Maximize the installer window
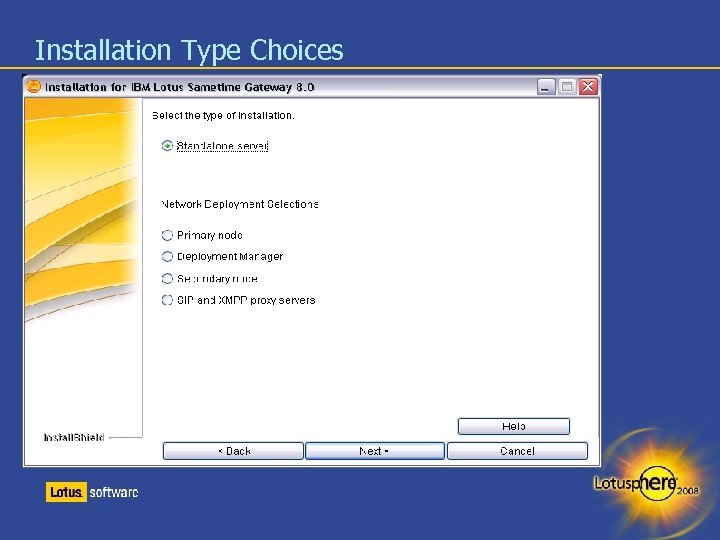Image resolution: width=720 pixels, height=540 pixels. (567, 87)
